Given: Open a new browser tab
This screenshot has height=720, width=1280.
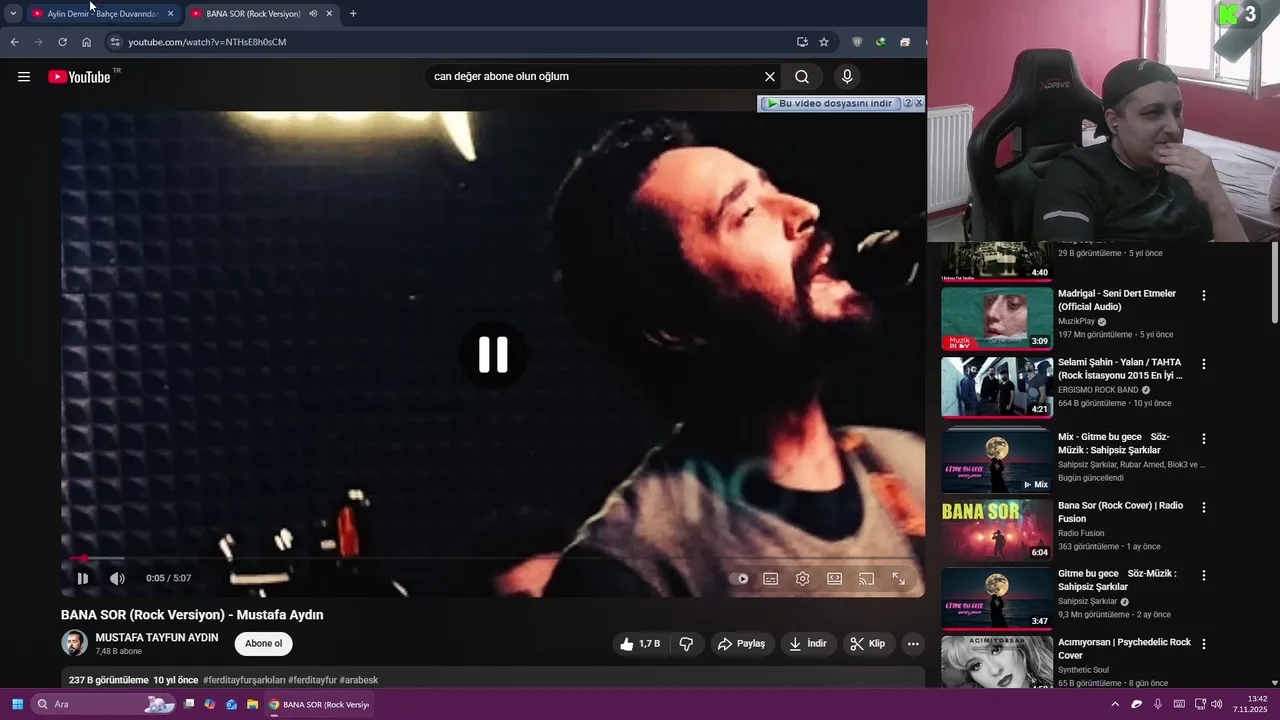Looking at the screenshot, I should click(x=353, y=14).
